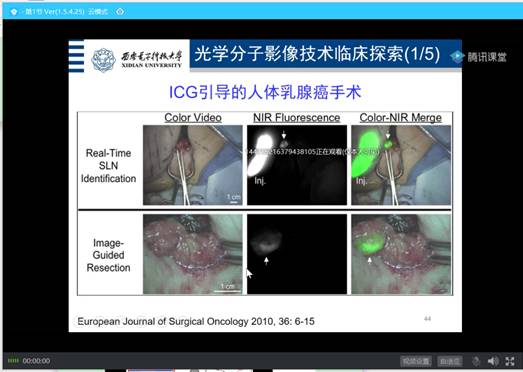523x372 pixels.
Task: Click the second button in the bottom bar
Action: 449,361
